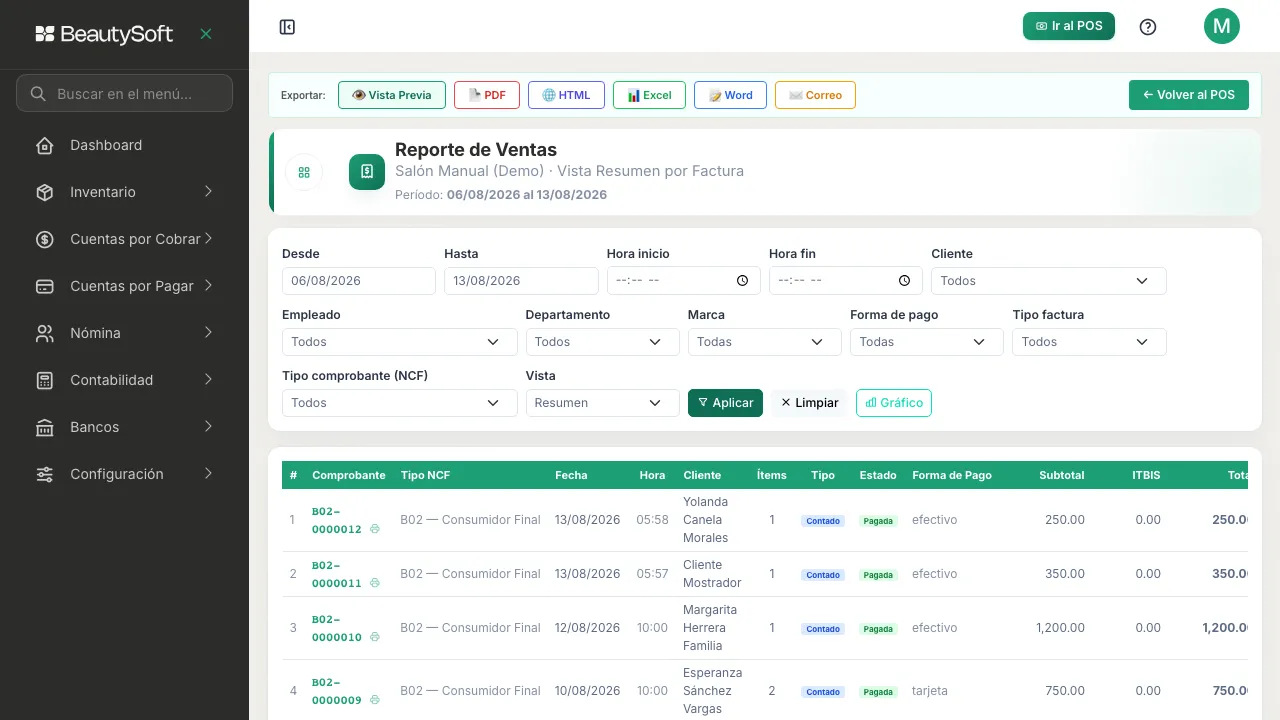
Task: Open the Tipo factura dropdown
Action: point(1089,342)
